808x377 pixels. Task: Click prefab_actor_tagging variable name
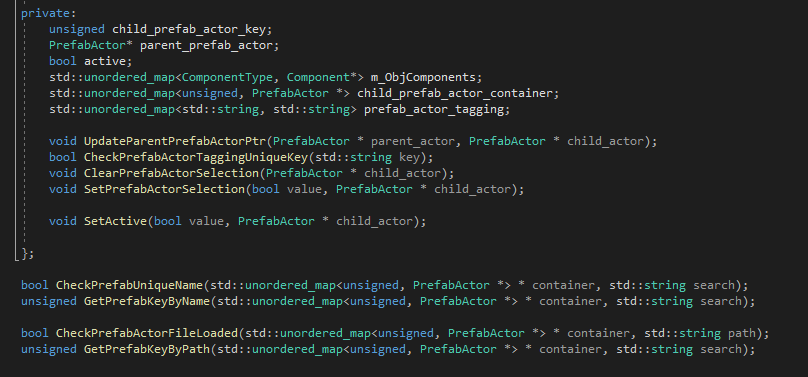[x=433, y=109]
